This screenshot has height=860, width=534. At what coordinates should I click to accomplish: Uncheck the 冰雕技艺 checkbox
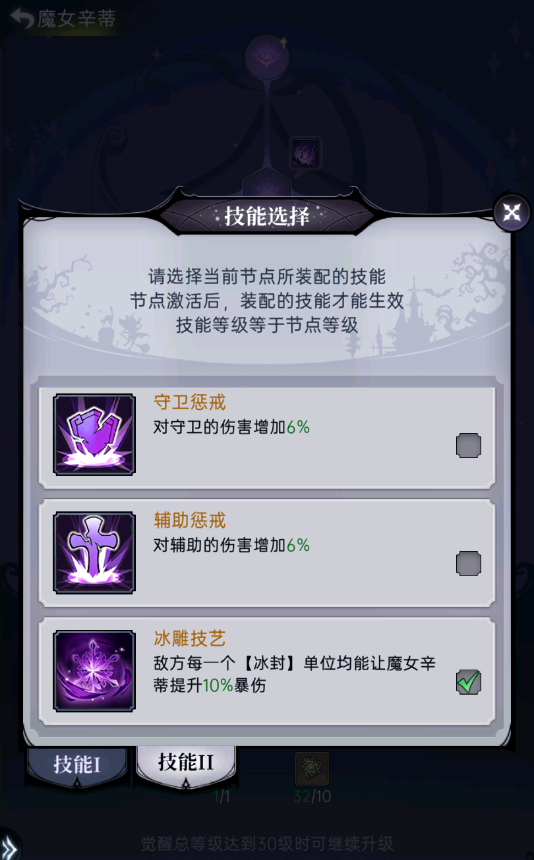point(468,682)
